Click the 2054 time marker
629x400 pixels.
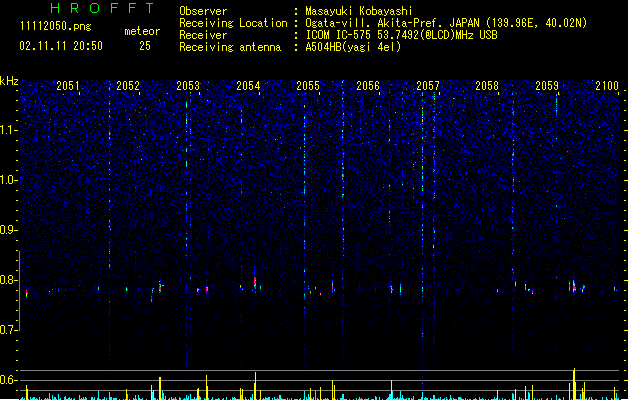click(x=248, y=86)
